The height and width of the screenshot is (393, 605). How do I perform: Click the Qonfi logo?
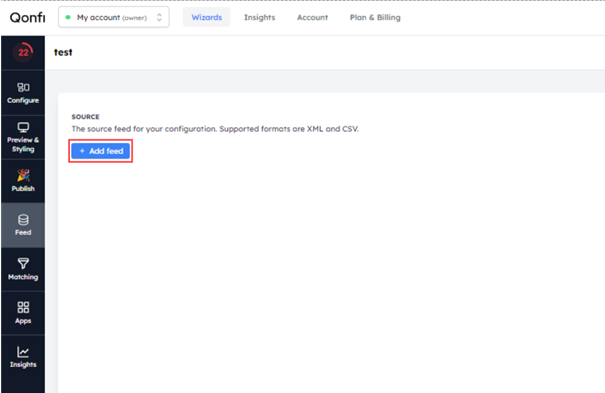click(x=27, y=17)
